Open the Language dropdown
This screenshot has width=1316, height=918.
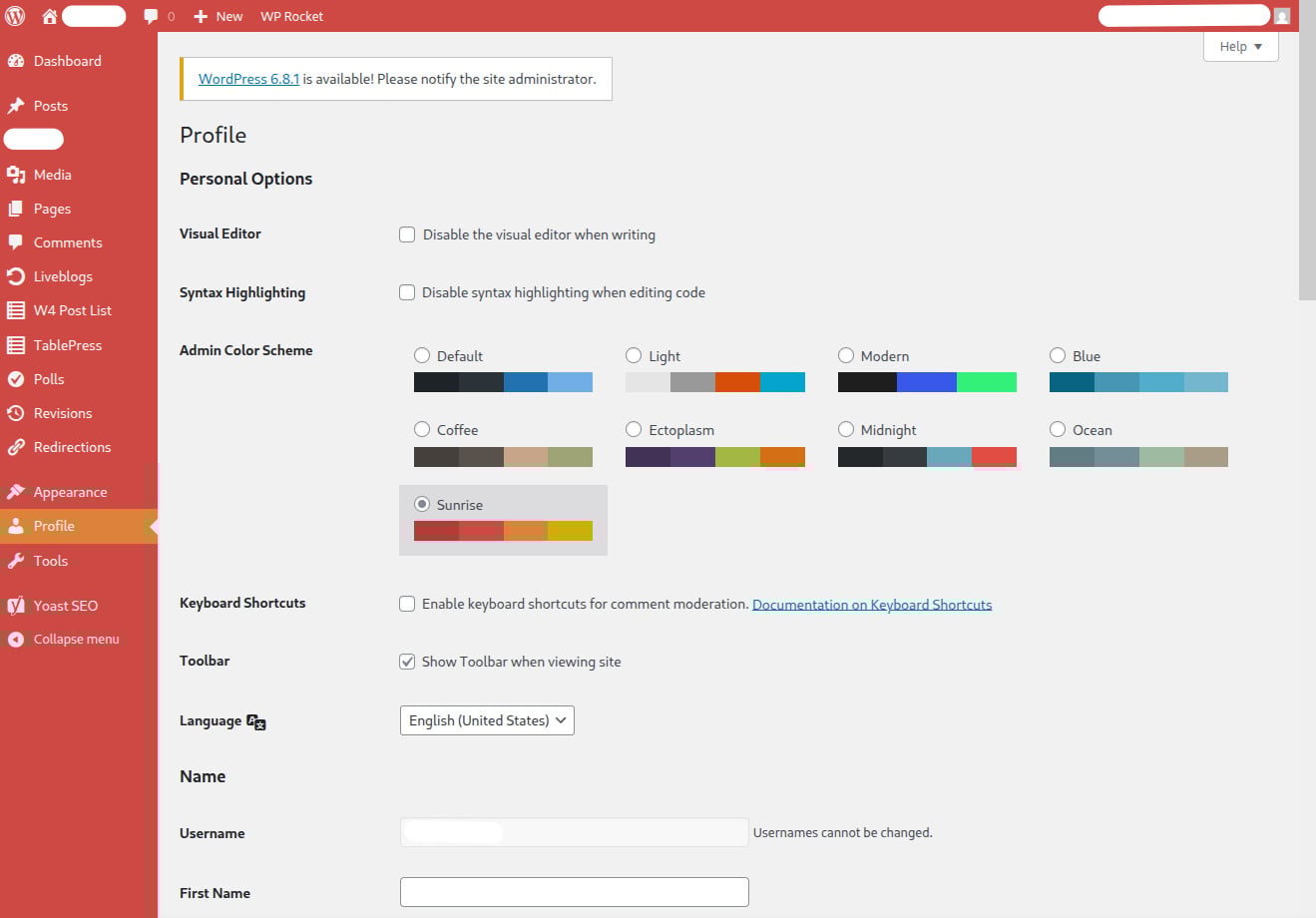point(487,720)
